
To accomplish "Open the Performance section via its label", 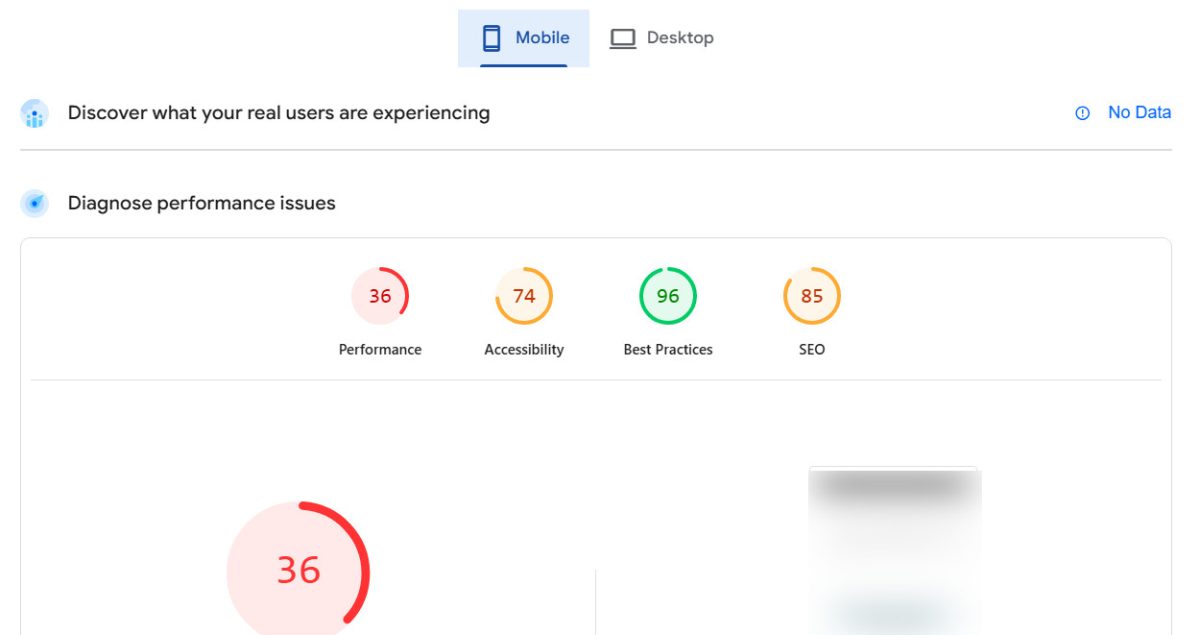I will [x=380, y=349].
